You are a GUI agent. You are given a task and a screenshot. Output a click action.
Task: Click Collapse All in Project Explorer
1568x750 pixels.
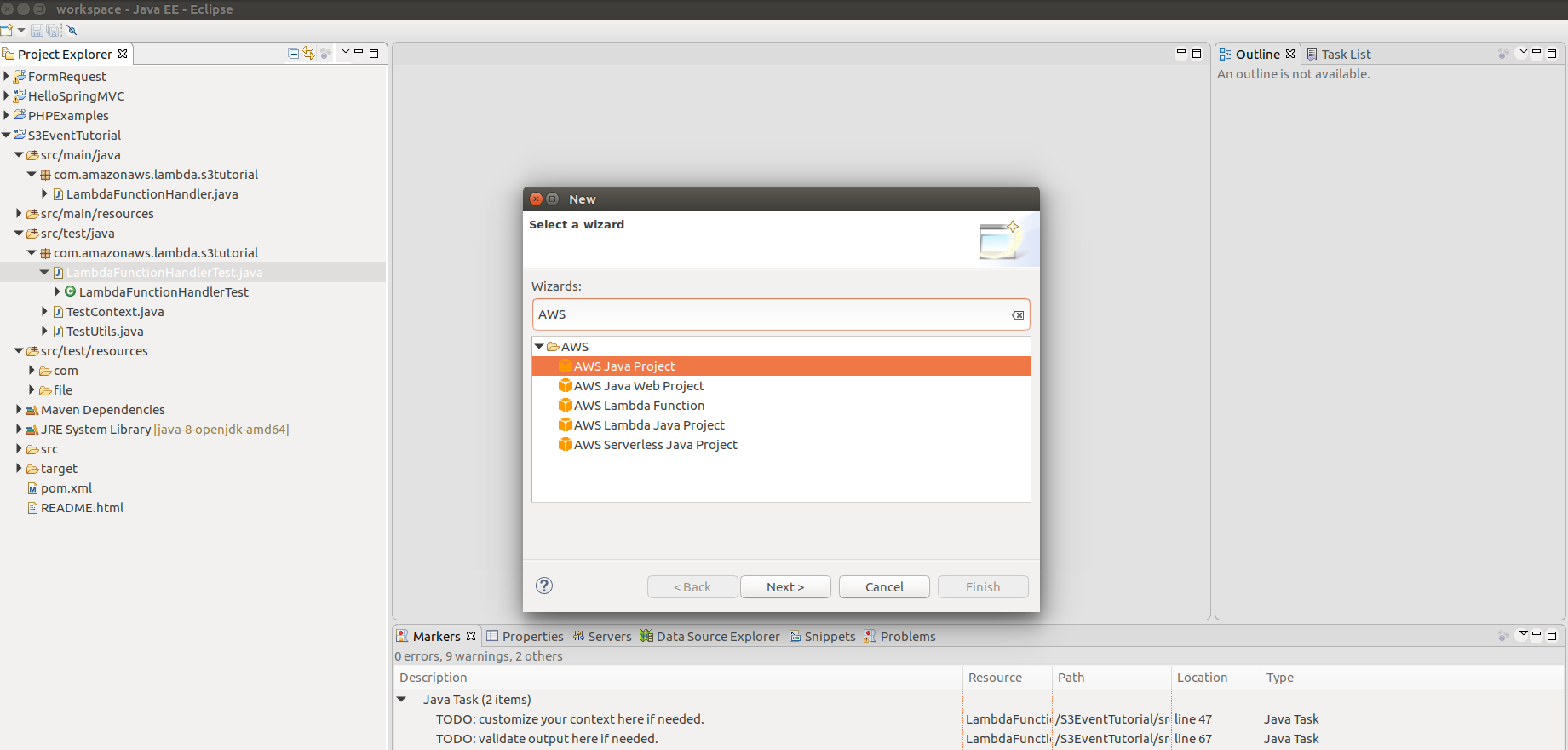point(294,53)
